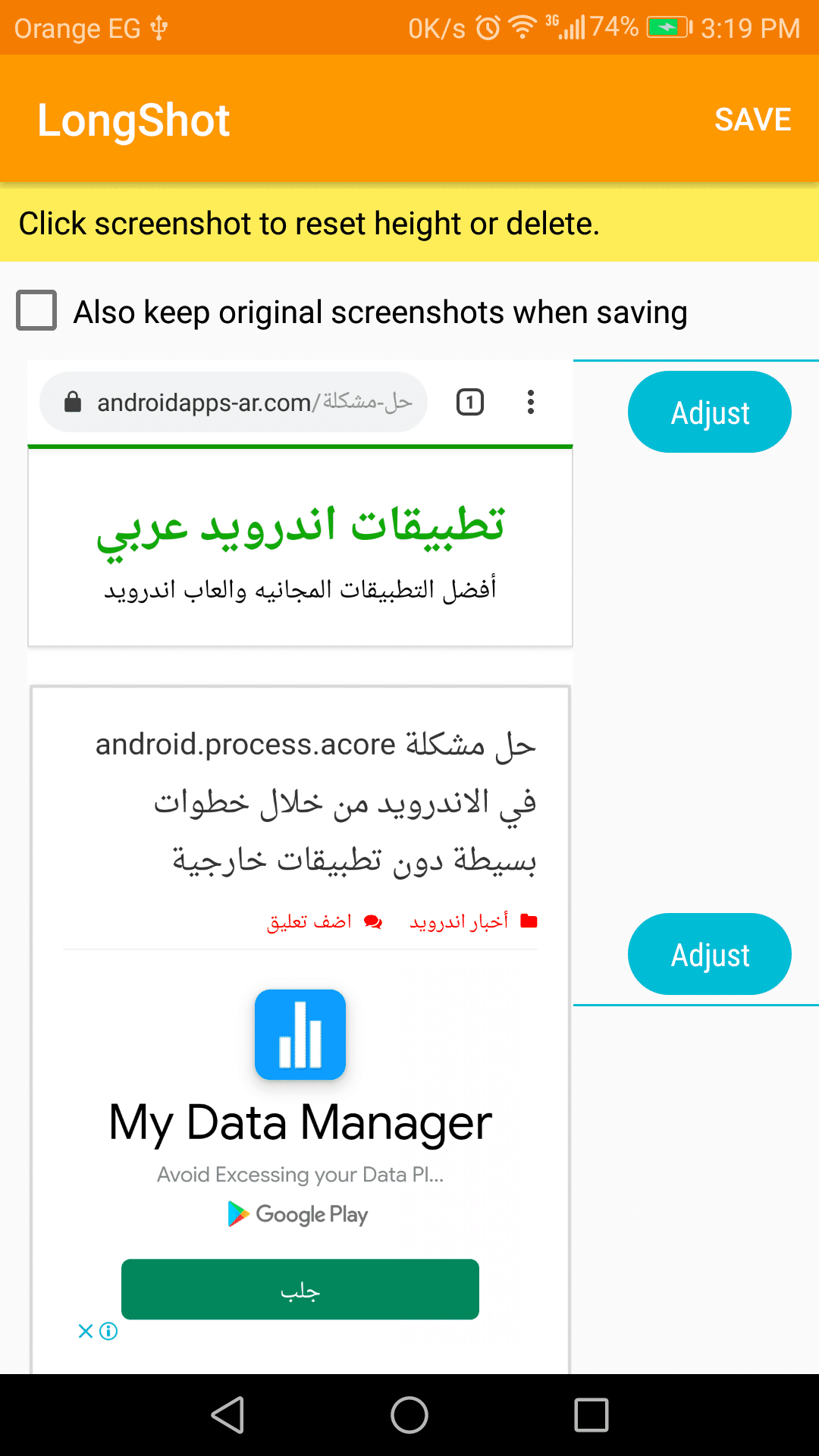Tap the green جلب install button
Viewport: 819px width, 1456px height.
pos(300,1289)
